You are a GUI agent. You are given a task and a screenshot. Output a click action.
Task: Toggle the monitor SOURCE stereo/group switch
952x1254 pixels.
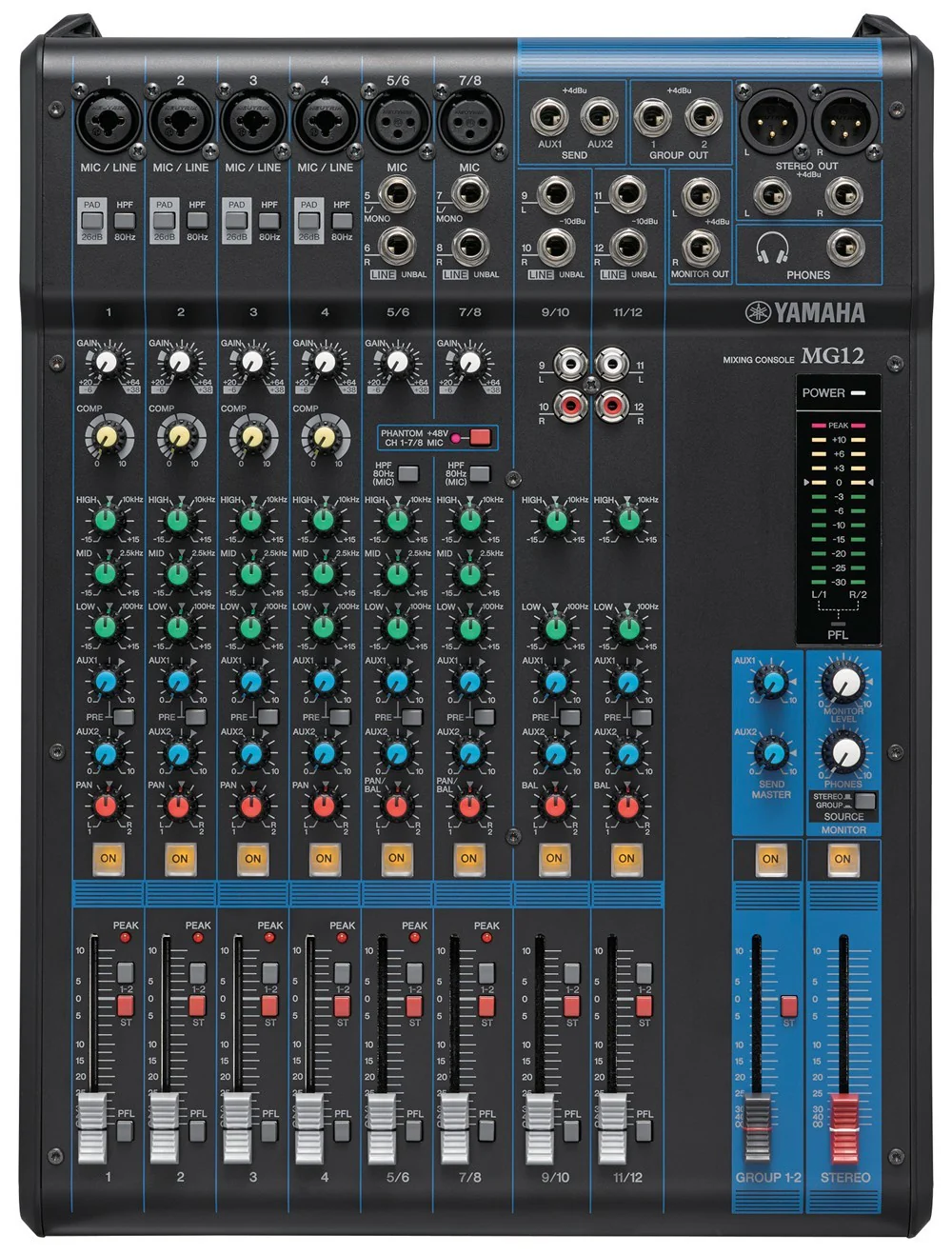point(863,801)
